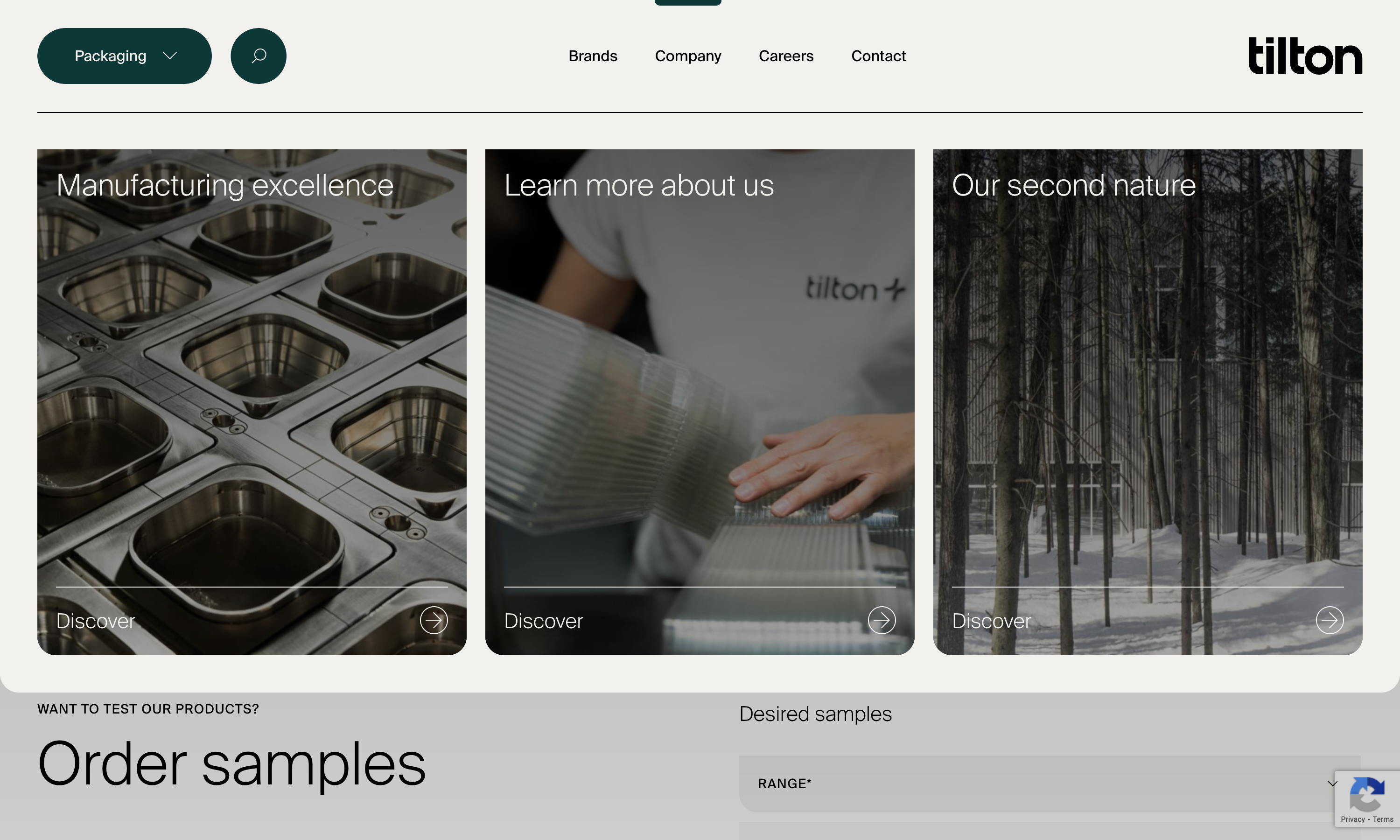Open the Our second nature forest image
The height and width of the screenshot is (840, 1400).
(1148, 402)
